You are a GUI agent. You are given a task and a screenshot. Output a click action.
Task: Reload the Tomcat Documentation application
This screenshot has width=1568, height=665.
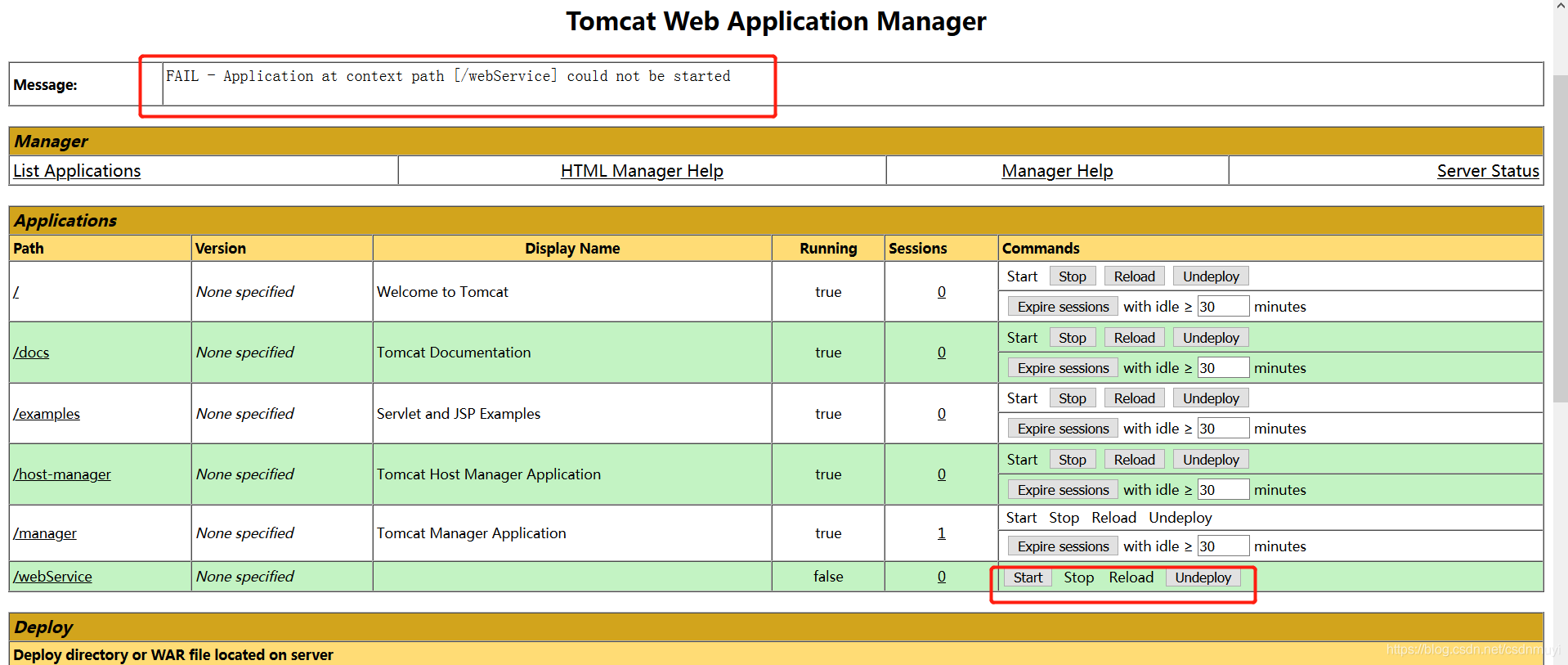click(1134, 338)
